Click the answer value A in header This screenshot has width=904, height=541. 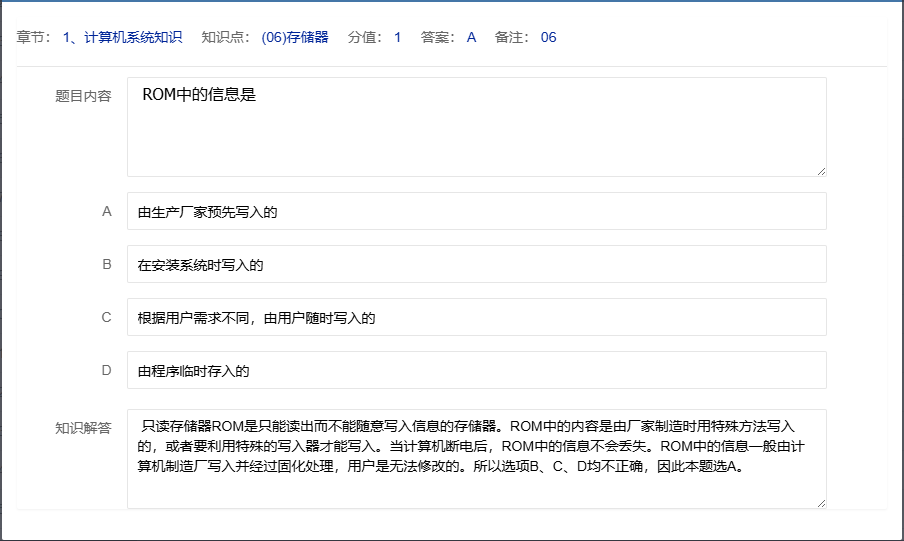(471, 38)
